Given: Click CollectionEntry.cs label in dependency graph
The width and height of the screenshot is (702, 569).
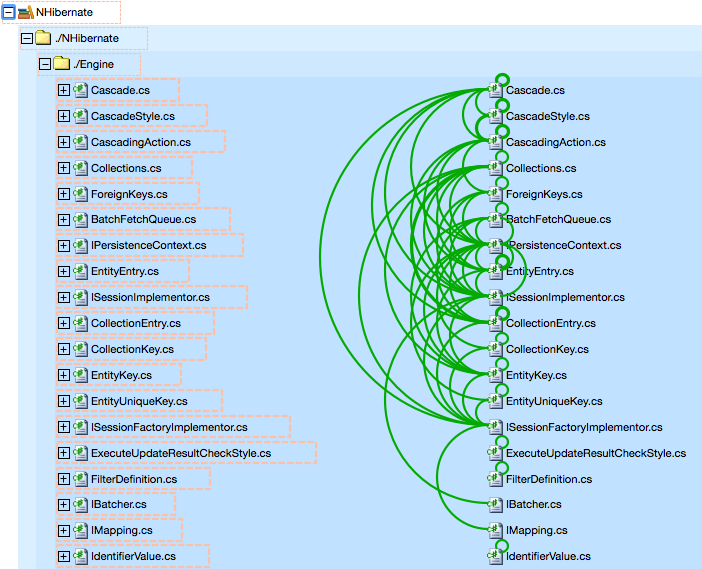Looking at the screenshot, I should click(x=551, y=323).
